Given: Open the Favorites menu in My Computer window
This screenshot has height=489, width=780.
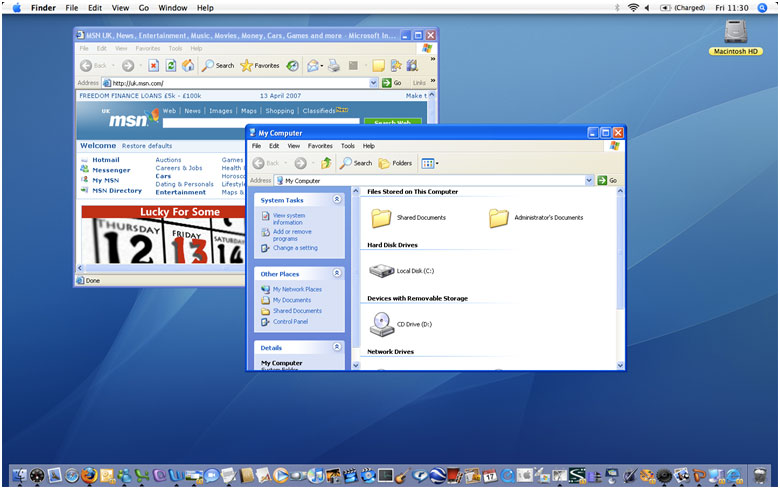Looking at the screenshot, I should tap(320, 146).
